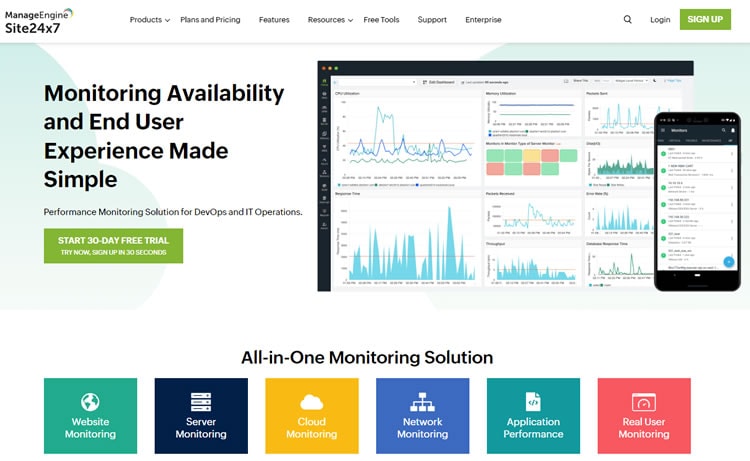Tap the blue plus button on phone mockup
This screenshot has height=461, width=750.
(x=728, y=262)
